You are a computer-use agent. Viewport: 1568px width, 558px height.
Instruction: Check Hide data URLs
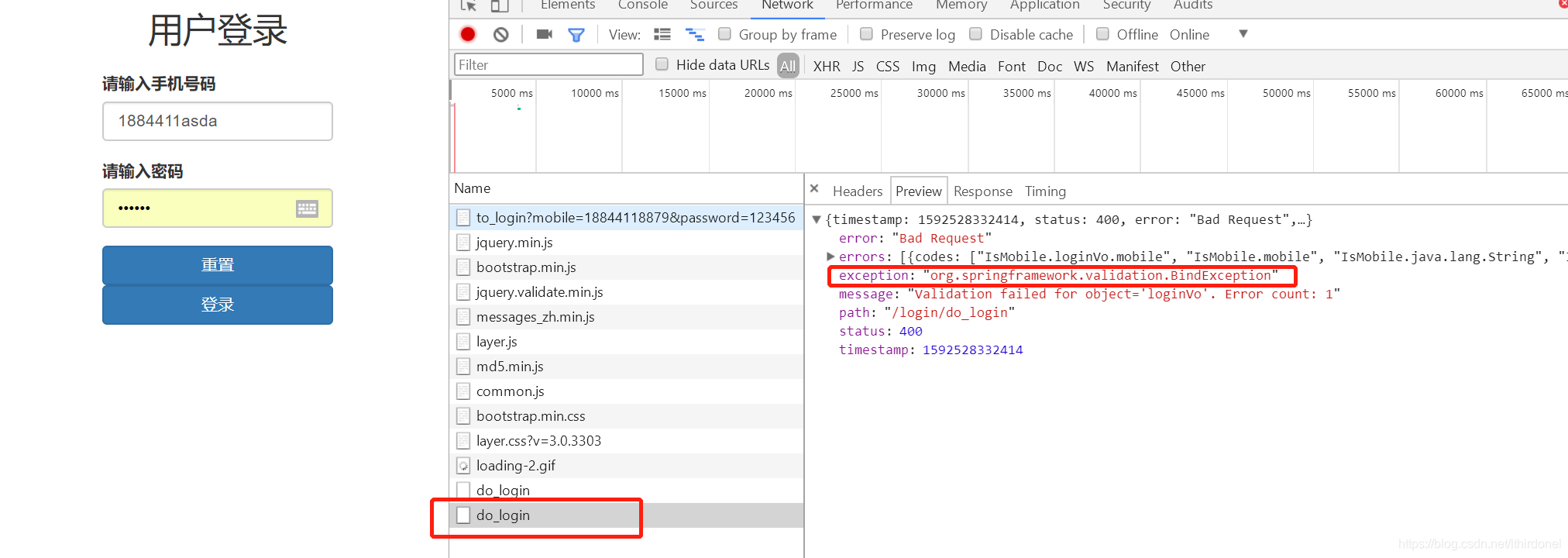point(662,64)
